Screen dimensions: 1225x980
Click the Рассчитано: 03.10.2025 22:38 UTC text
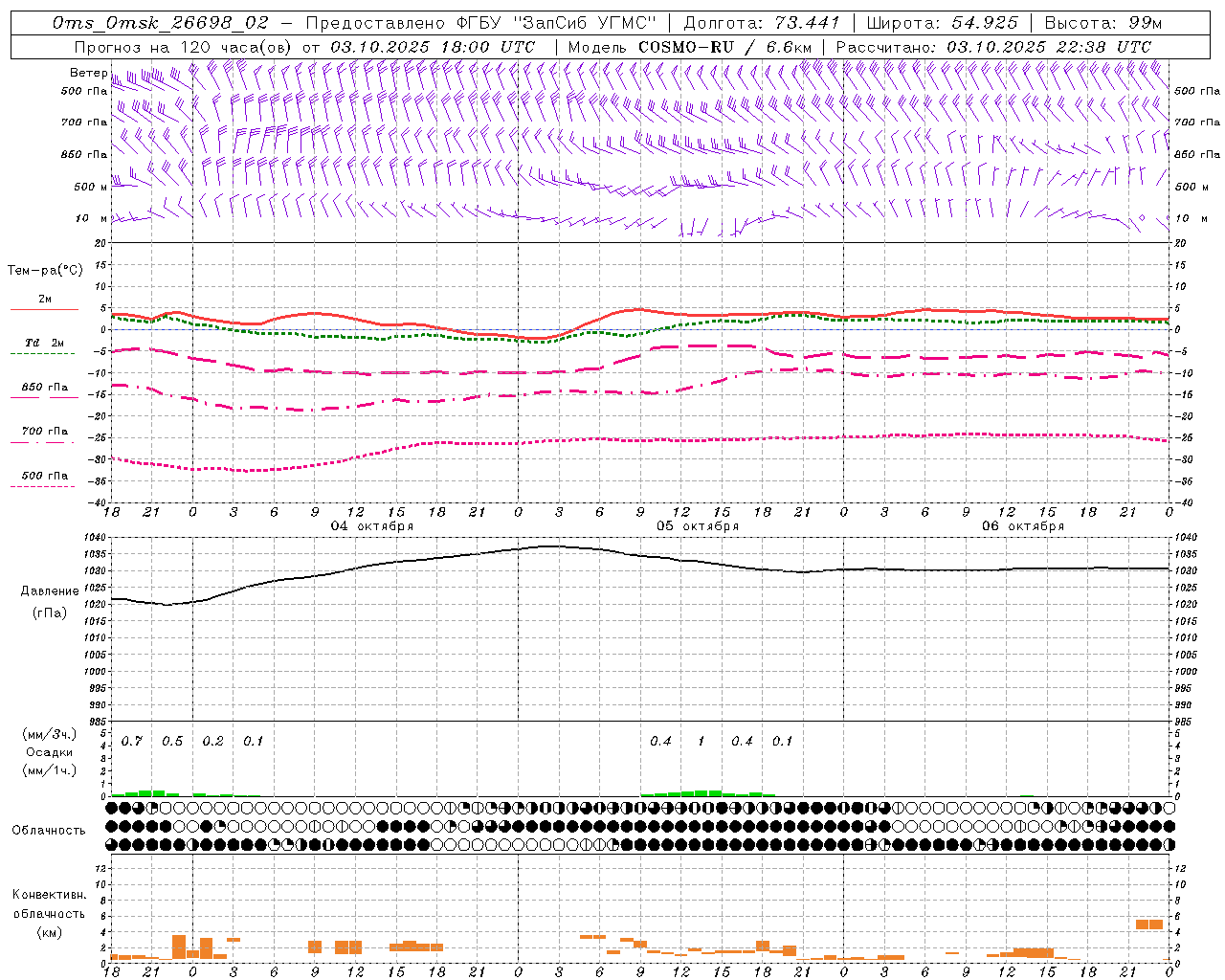(993, 47)
